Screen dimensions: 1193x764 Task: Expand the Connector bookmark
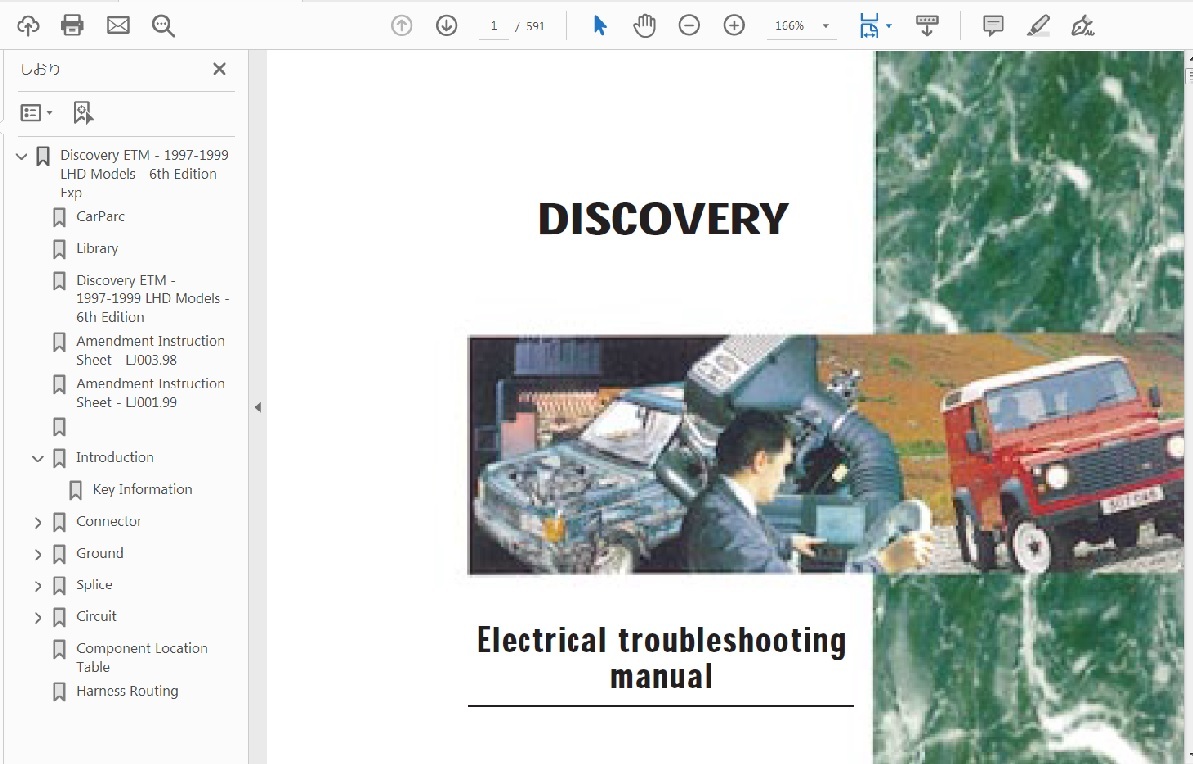pyautogui.click(x=37, y=523)
